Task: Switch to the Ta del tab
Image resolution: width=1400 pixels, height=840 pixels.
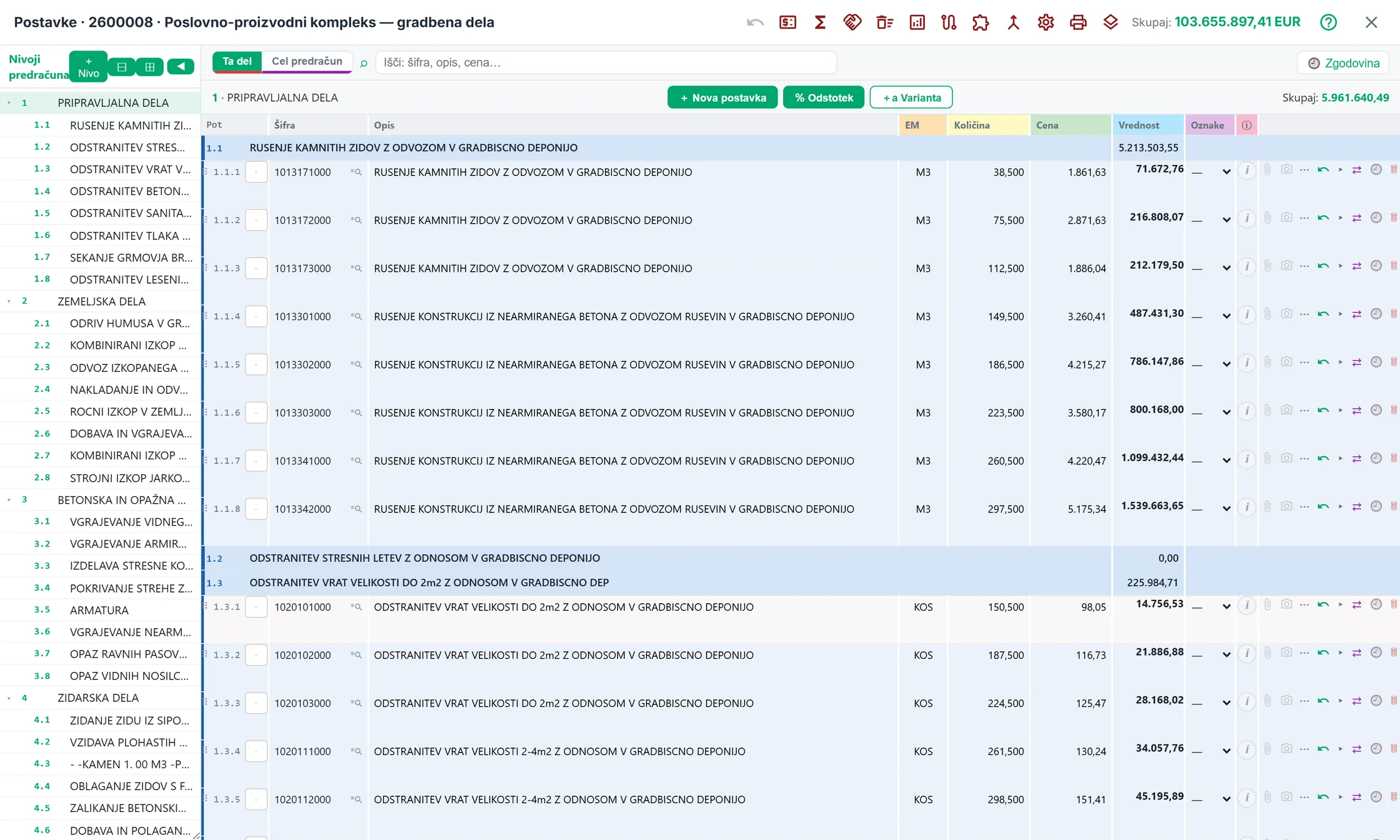Action: coord(237,62)
